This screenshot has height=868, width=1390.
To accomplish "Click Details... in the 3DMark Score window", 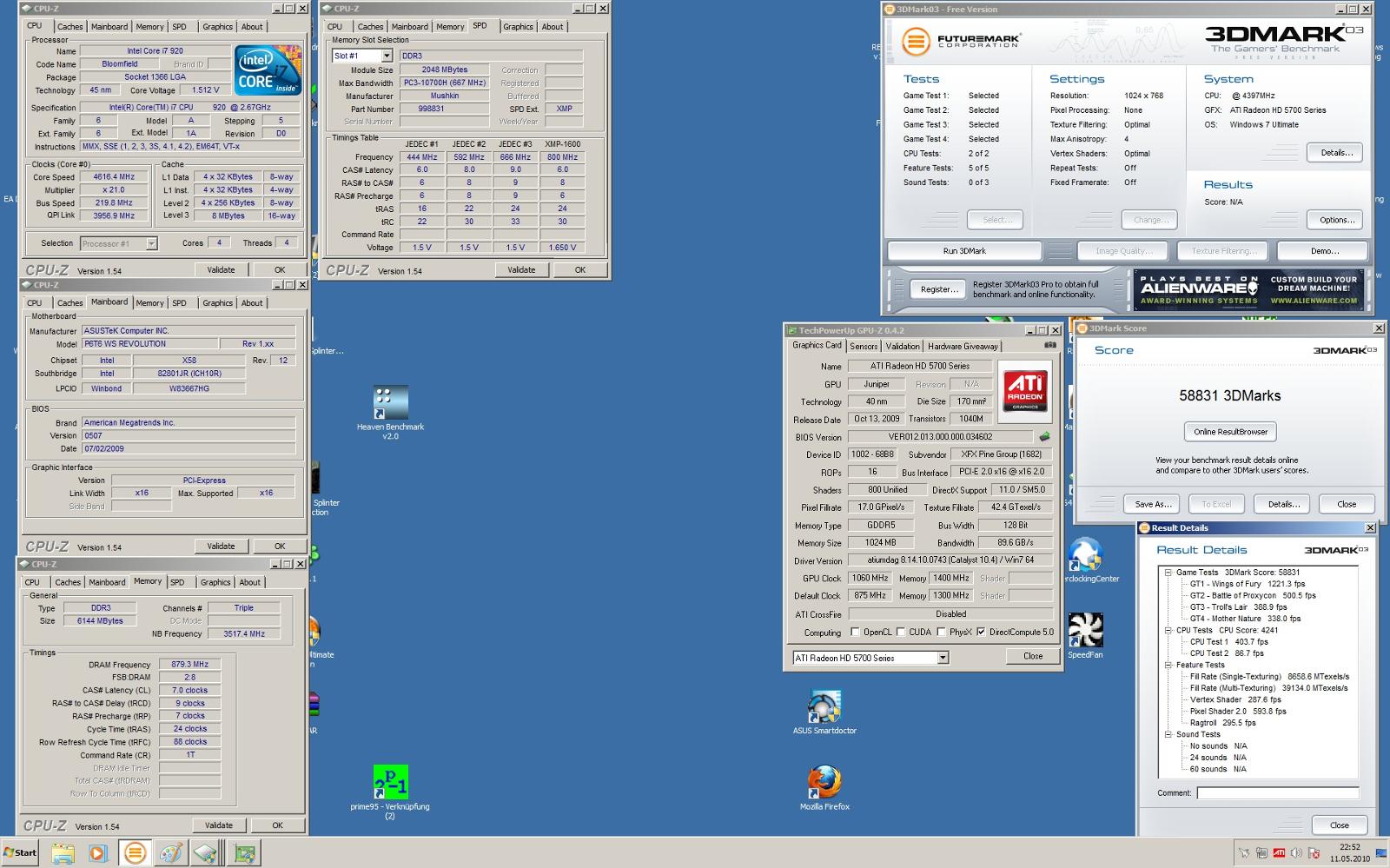I will (x=1283, y=504).
